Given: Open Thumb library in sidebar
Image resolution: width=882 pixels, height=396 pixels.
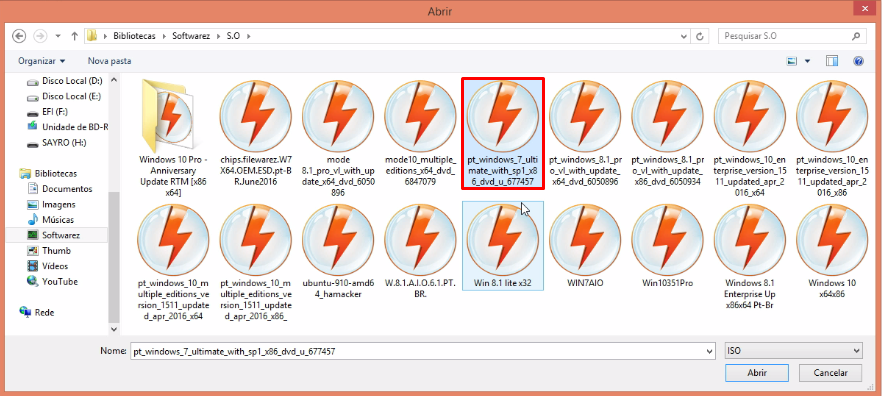Looking at the screenshot, I should [x=49, y=250].
